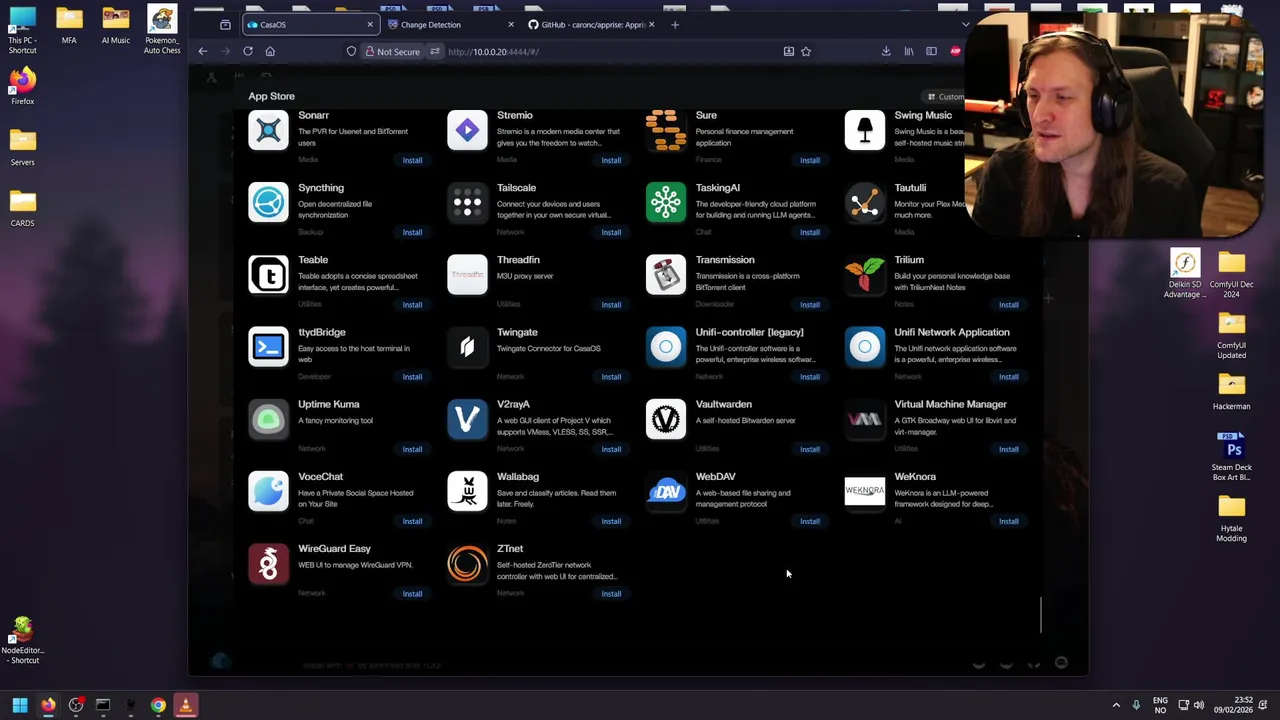
Task: Open the Windows Start menu
Action: tap(19, 706)
